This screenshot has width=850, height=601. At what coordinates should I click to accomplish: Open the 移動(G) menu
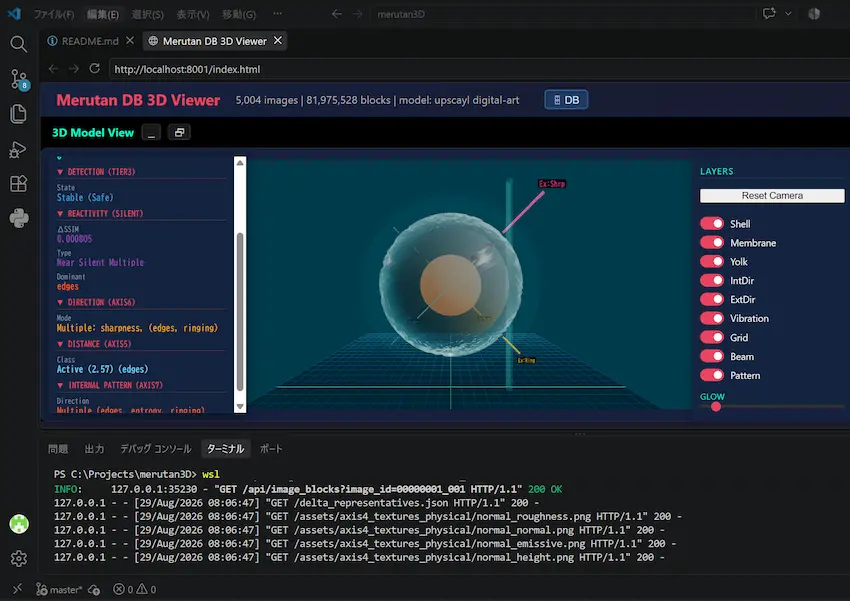pyautogui.click(x=239, y=14)
